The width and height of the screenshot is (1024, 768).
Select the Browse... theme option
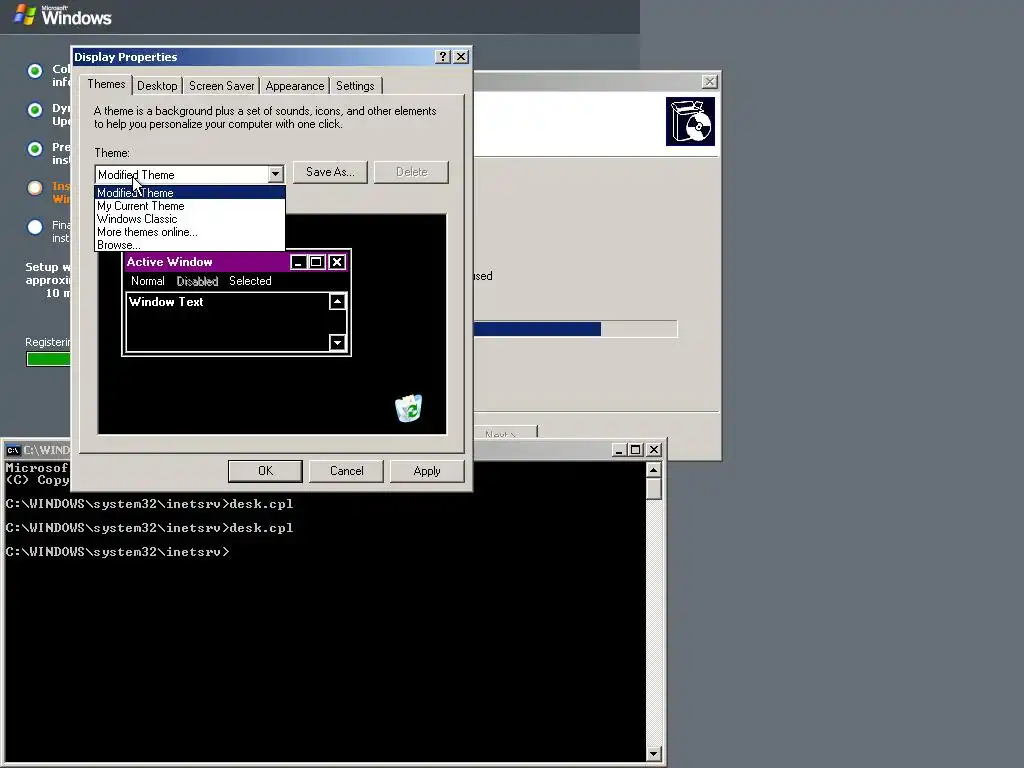click(190, 245)
